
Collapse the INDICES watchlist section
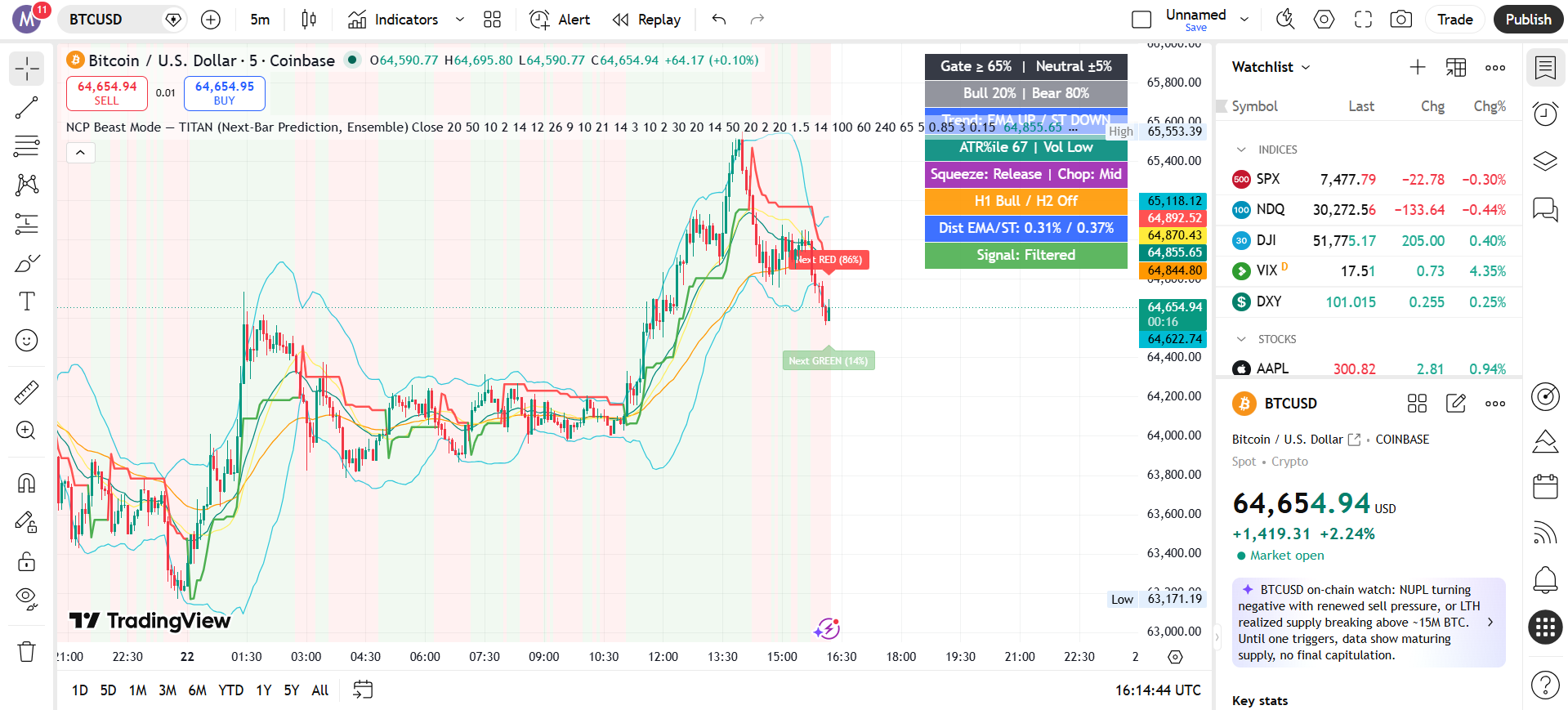pyautogui.click(x=1242, y=150)
